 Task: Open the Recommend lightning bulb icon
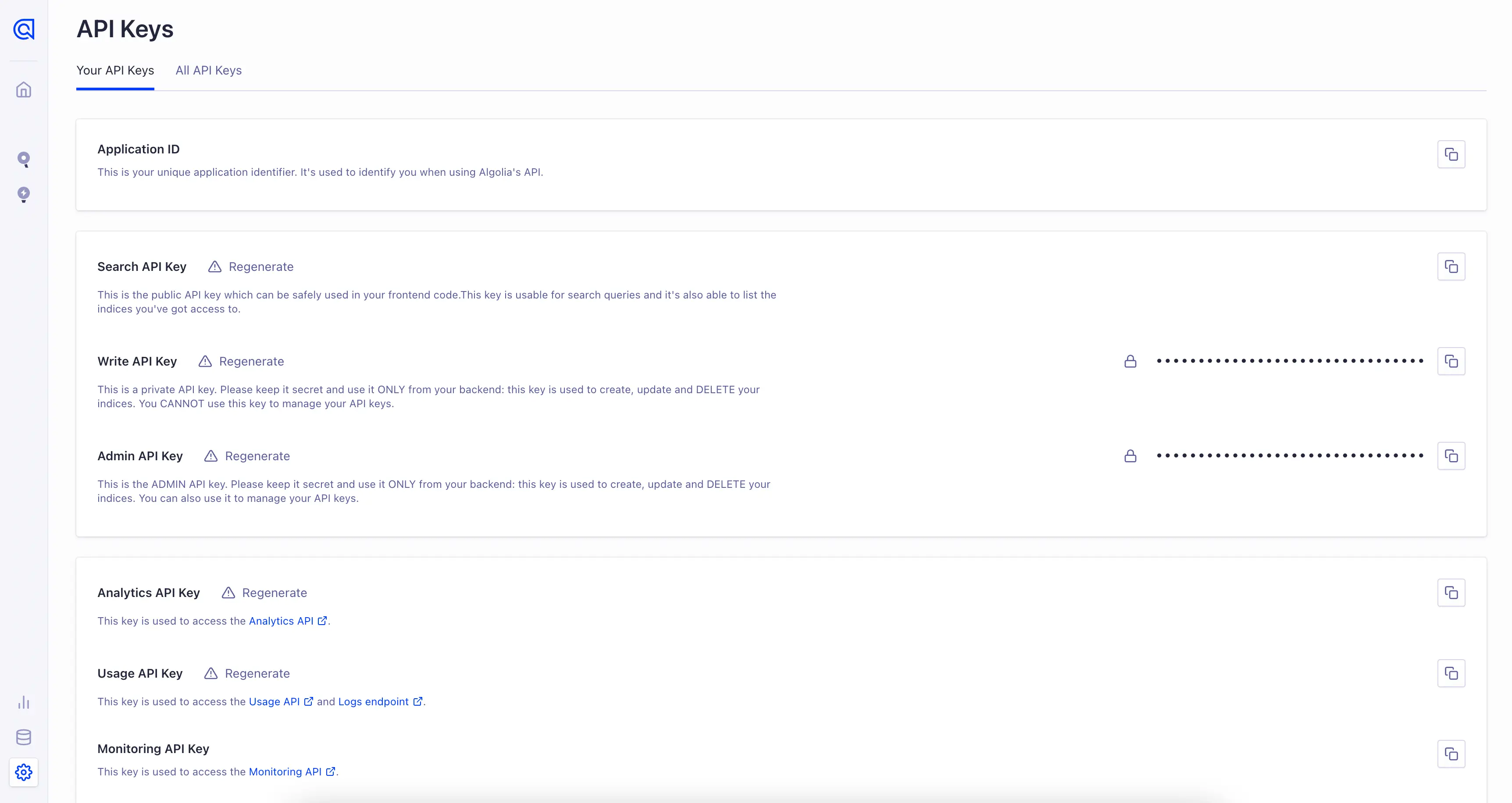24,195
